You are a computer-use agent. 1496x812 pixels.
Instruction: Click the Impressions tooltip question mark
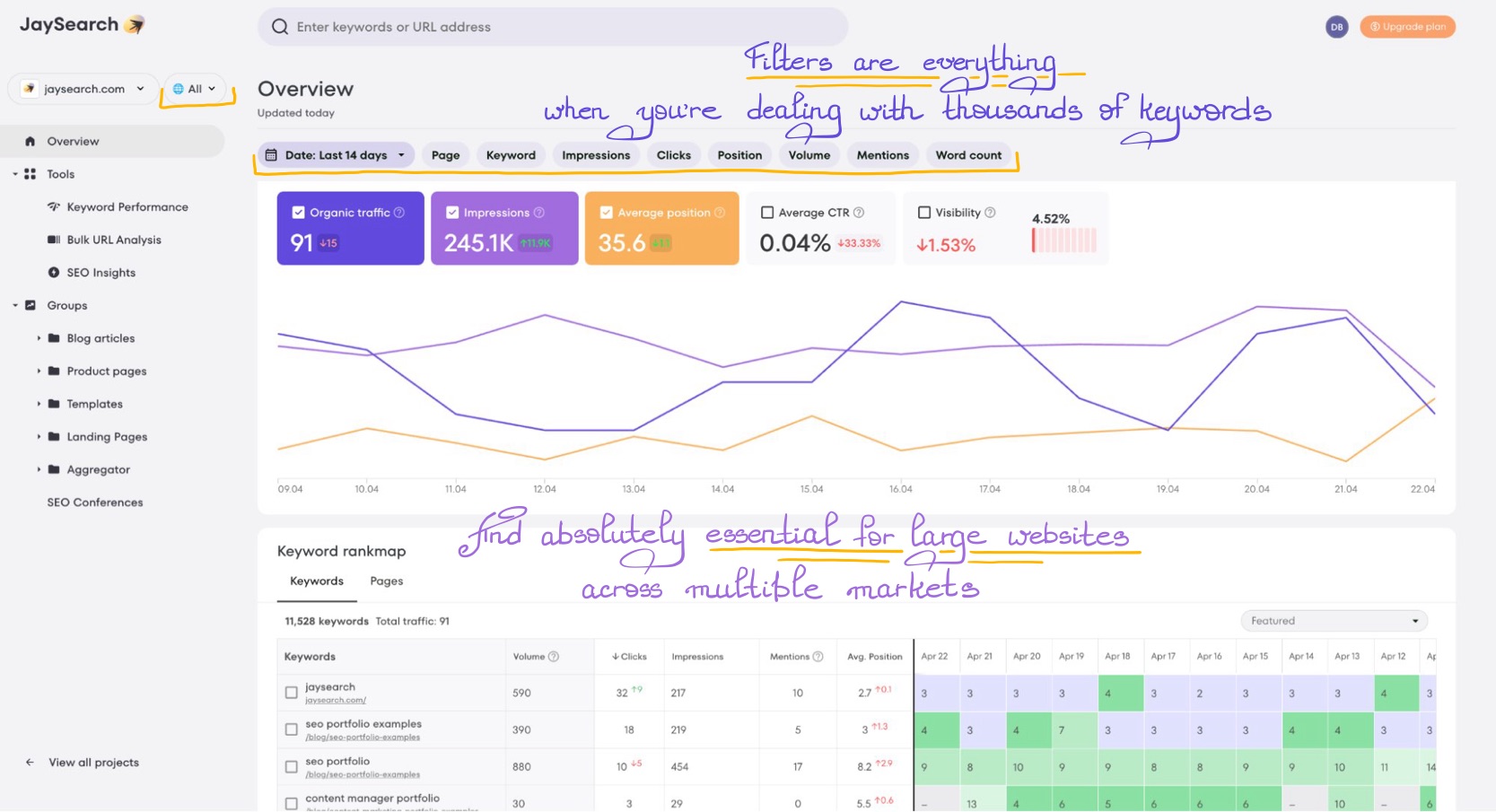coord(538,212)
